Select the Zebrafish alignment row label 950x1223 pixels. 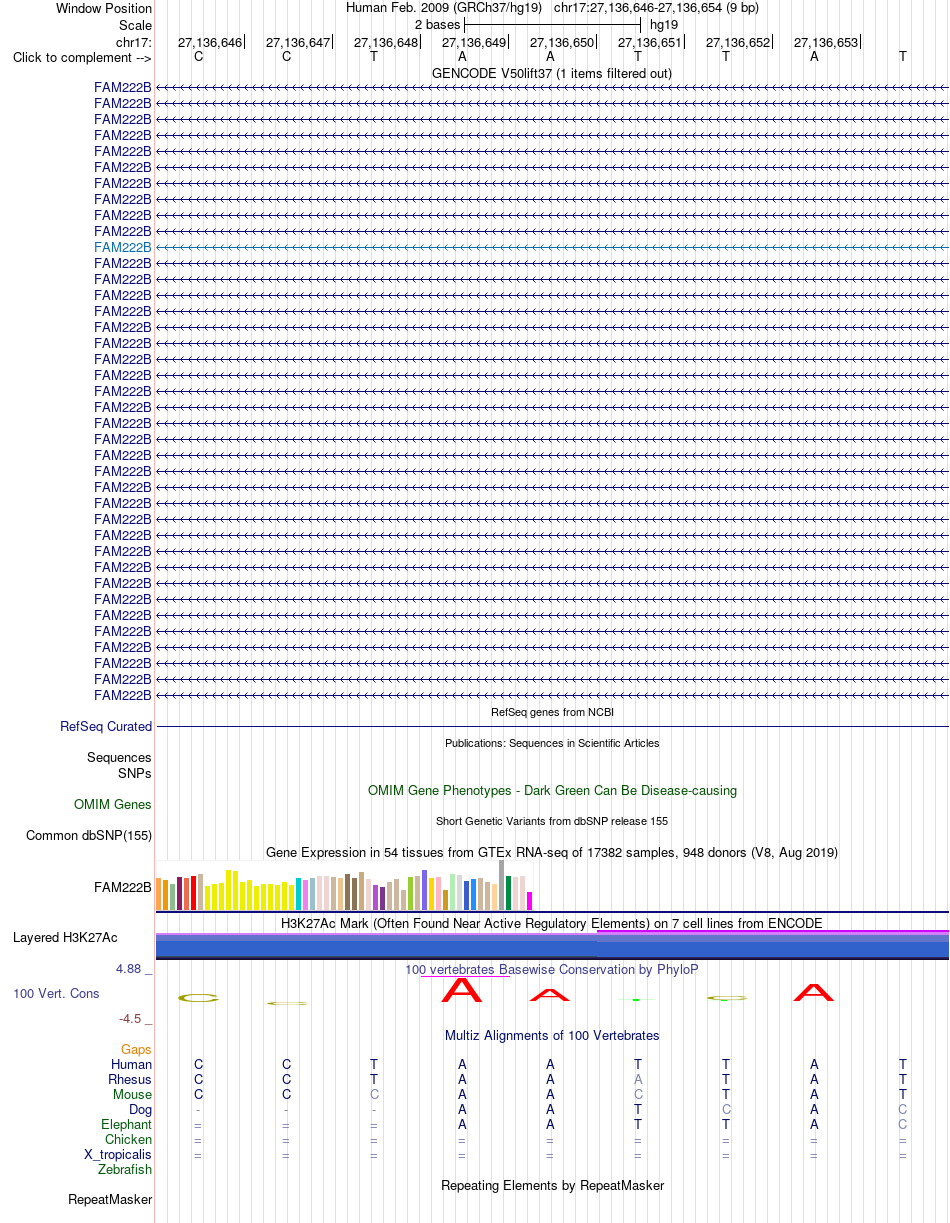tap(125, 1170)
